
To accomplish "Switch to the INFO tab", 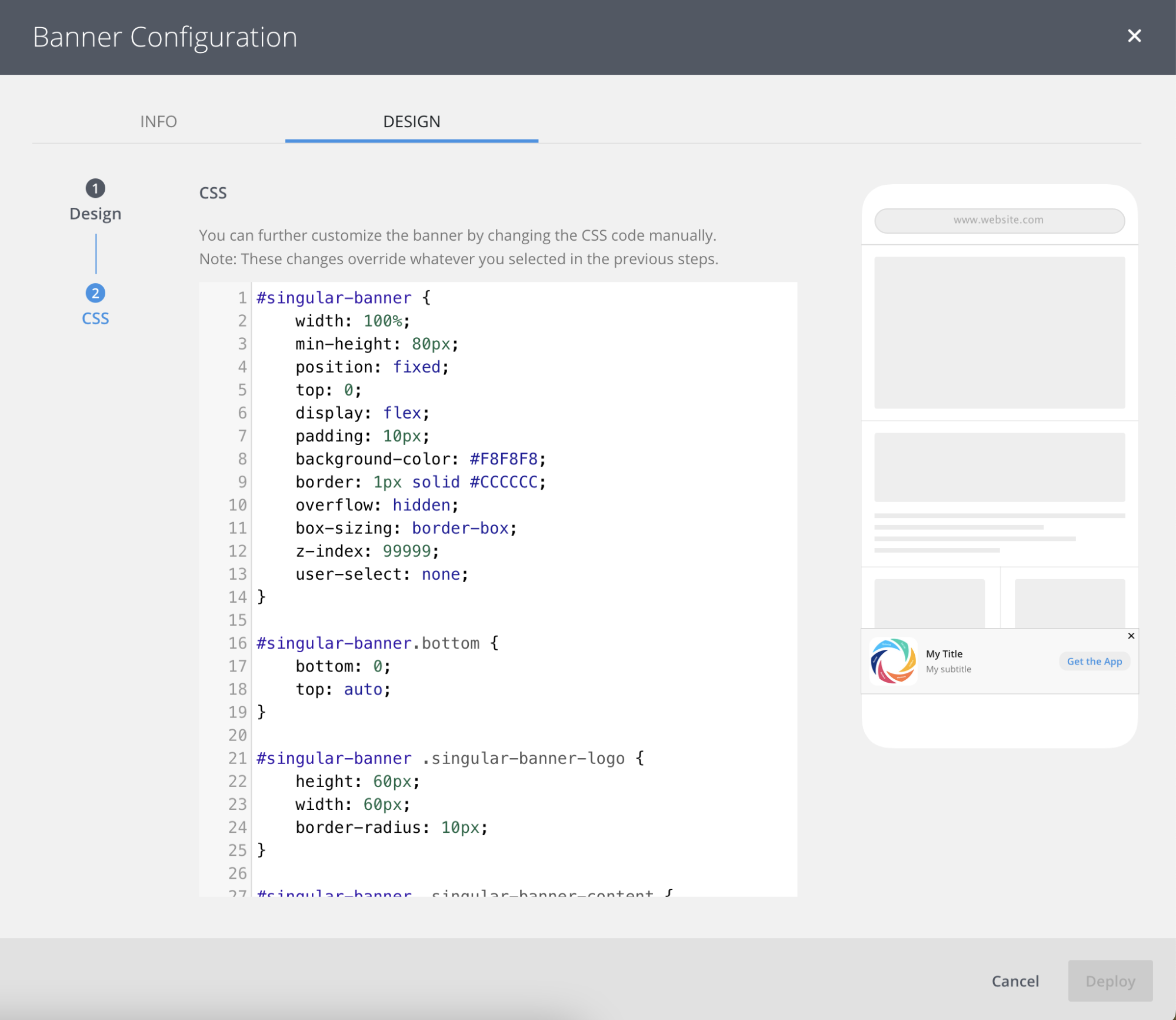I will 158,121.
